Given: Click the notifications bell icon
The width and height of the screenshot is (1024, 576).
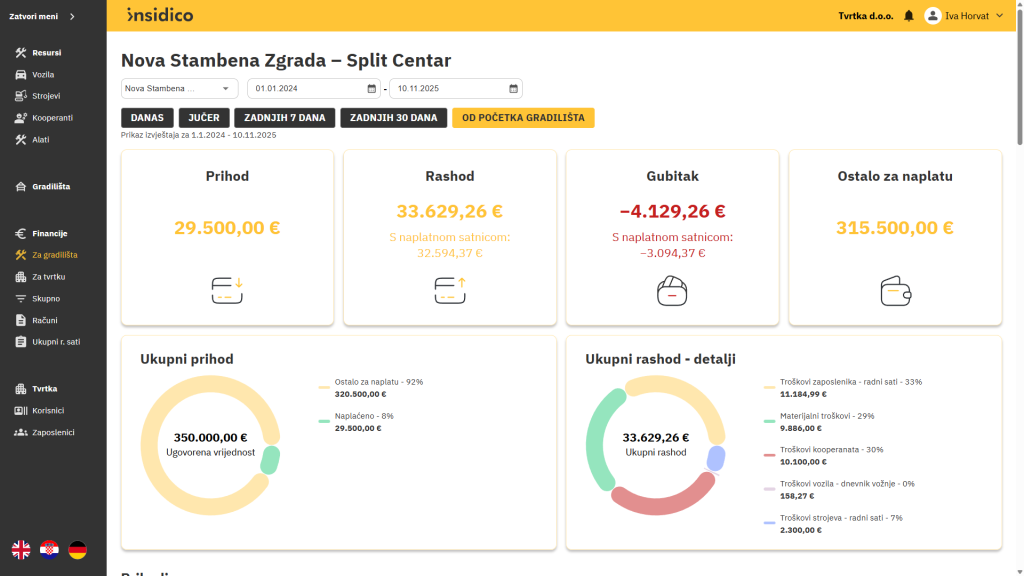Looking at the screenshot, I should [x=908, y=16].
